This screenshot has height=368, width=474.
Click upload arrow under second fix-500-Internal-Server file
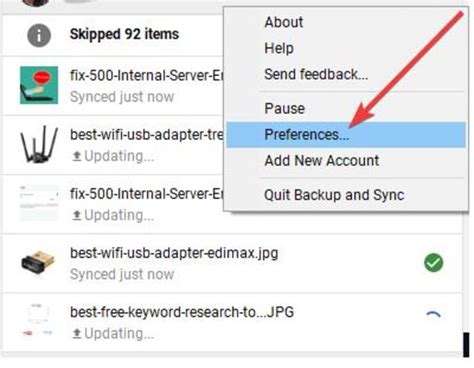click(77, 215)
